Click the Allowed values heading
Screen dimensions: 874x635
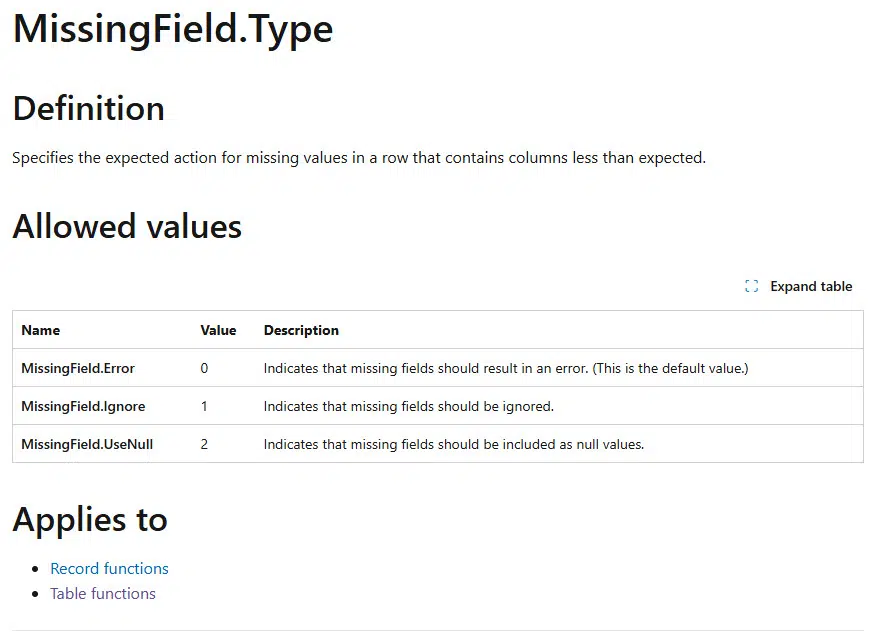point(126,227)
